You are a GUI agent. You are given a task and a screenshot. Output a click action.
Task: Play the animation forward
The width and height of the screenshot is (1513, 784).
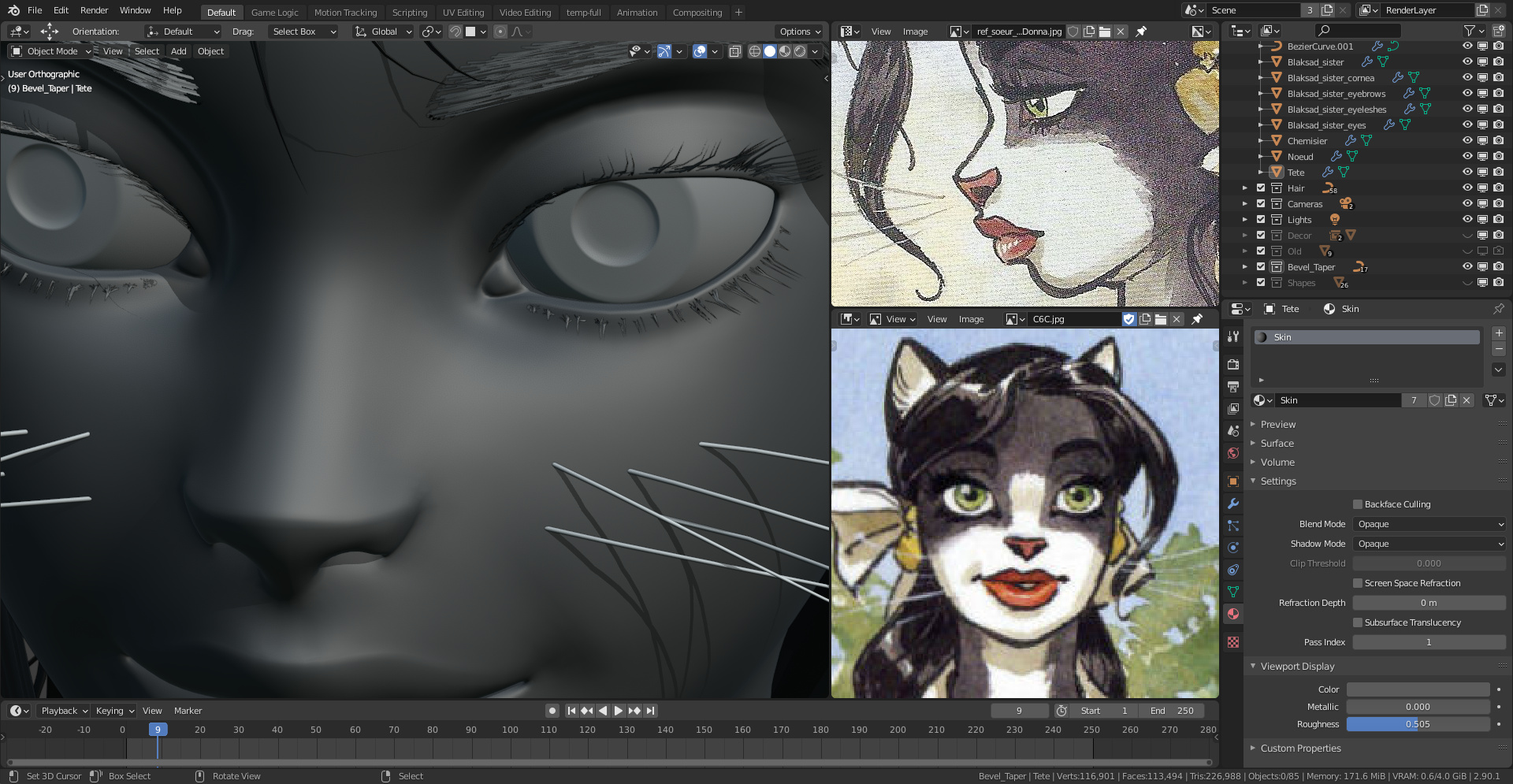point(619,711)
